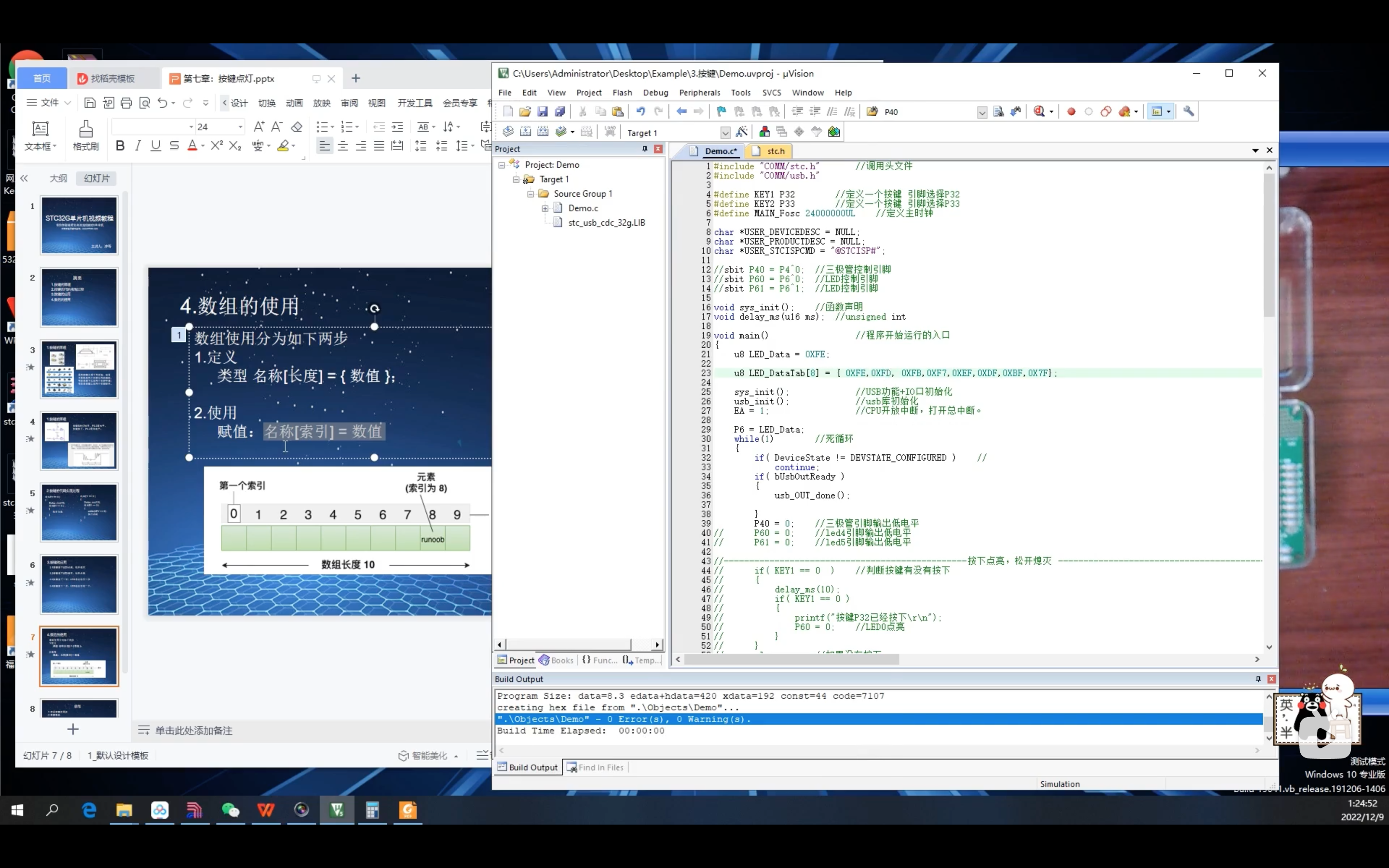Navigate backwards with the blue left arrow
This screenshot has width=1389, height=868.
[681, 111]
